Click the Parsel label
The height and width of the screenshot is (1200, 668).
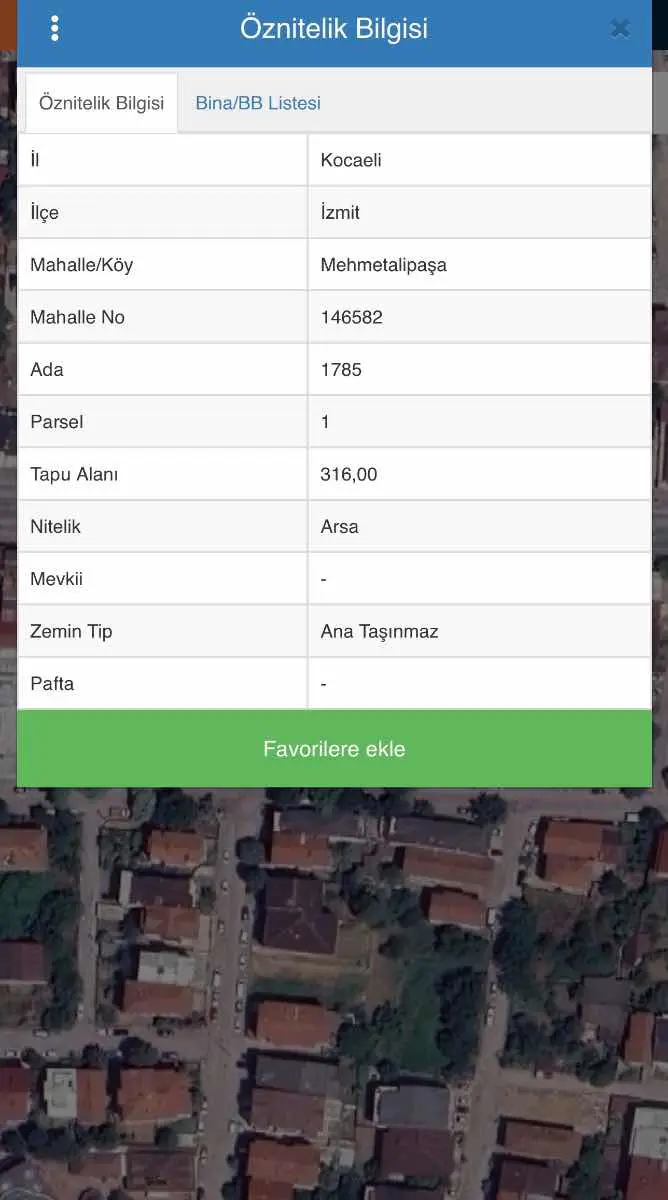click(57, 422)
